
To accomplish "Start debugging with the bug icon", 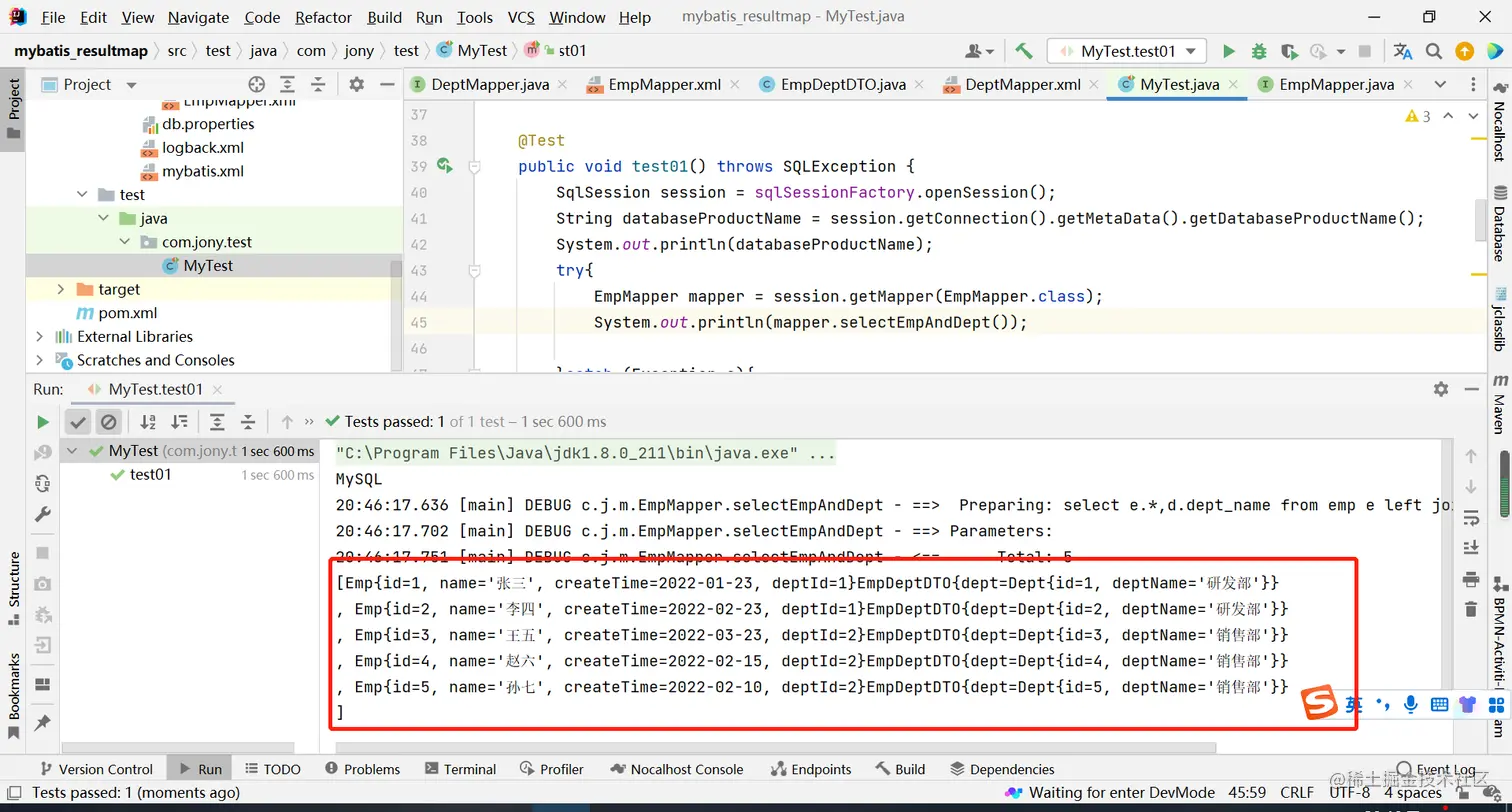I will [x=1259, y=51].
